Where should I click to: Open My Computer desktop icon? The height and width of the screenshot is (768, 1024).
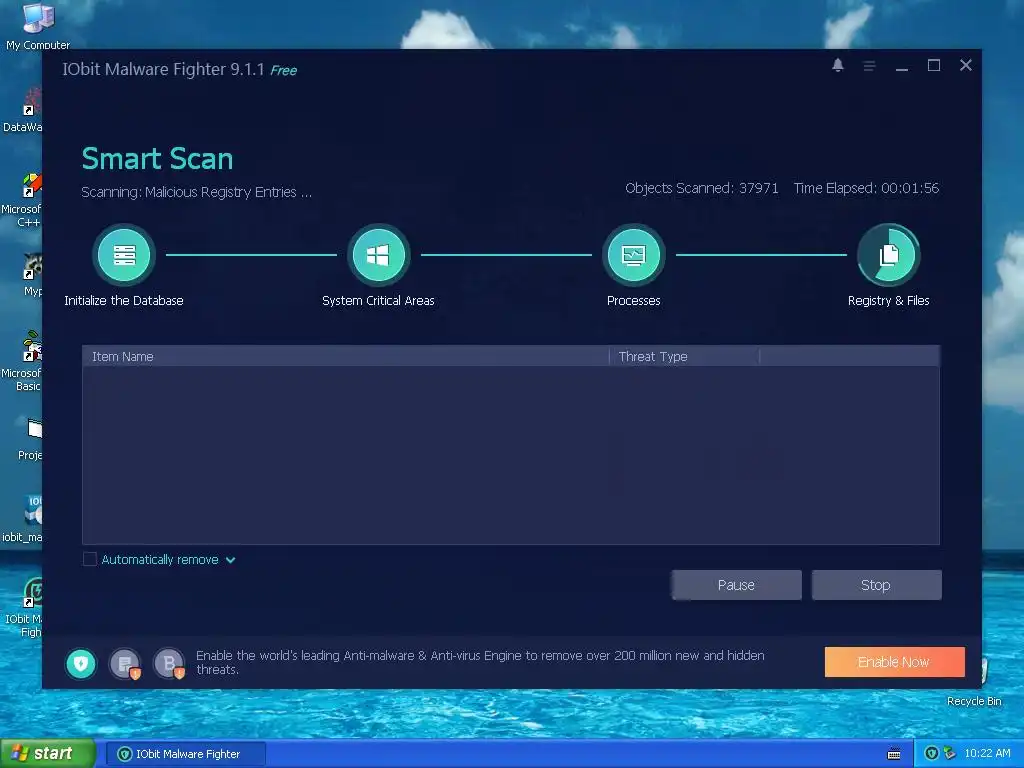click(38, 26)
